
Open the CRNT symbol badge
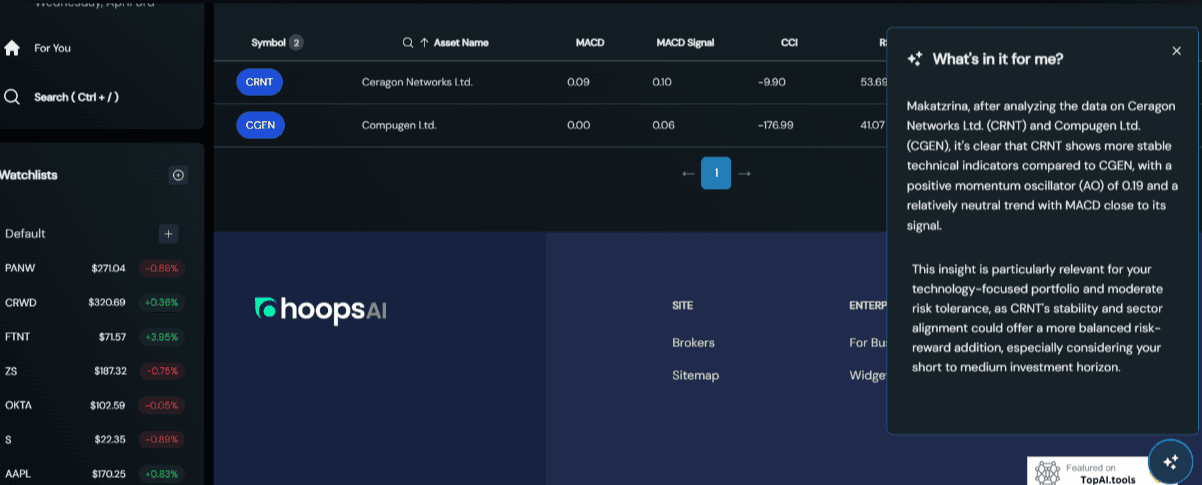(260, 82)
